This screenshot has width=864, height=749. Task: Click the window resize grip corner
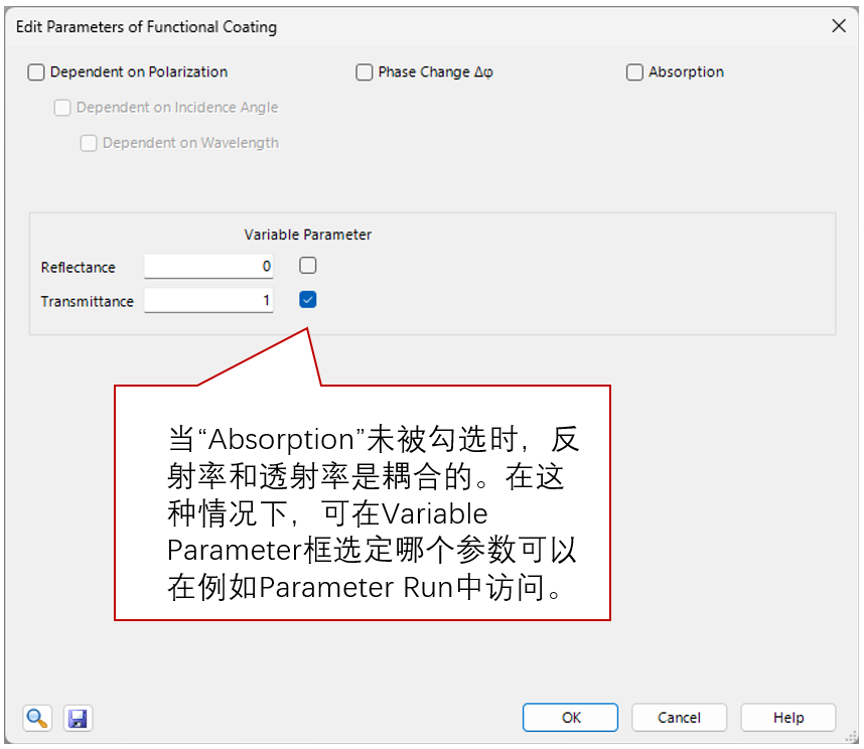coord(851,737)
